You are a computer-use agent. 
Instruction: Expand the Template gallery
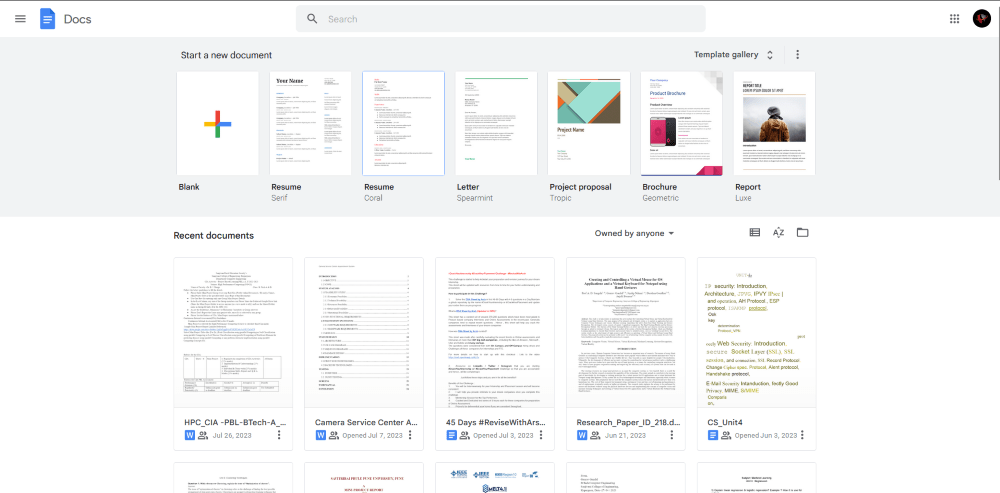[x=733, y=55]
